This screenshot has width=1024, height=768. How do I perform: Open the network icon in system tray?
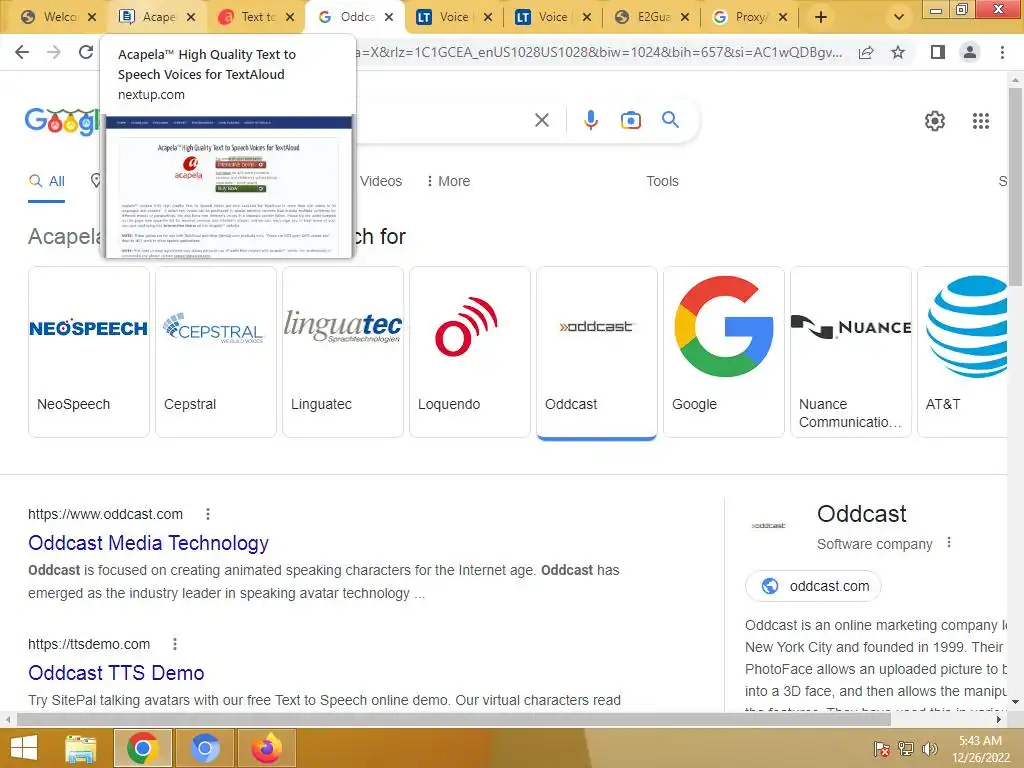(x=905, y=748)
